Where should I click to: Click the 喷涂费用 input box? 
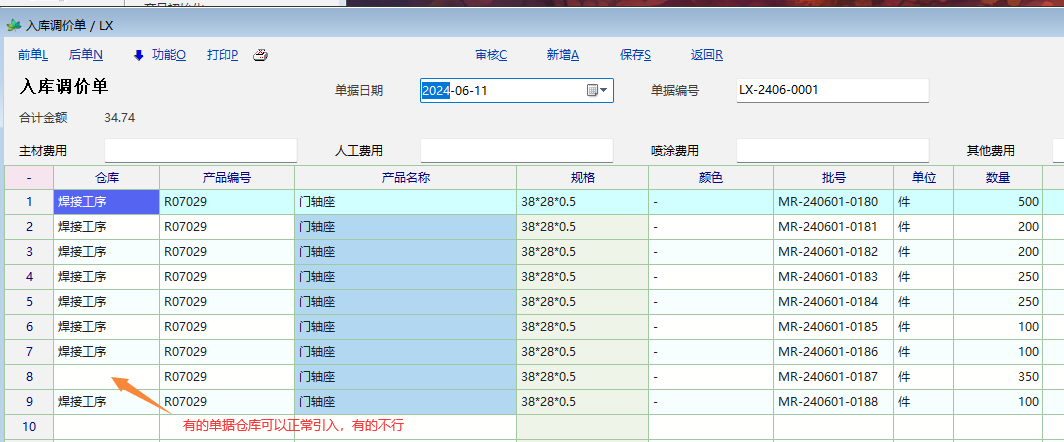pos(832,151)
